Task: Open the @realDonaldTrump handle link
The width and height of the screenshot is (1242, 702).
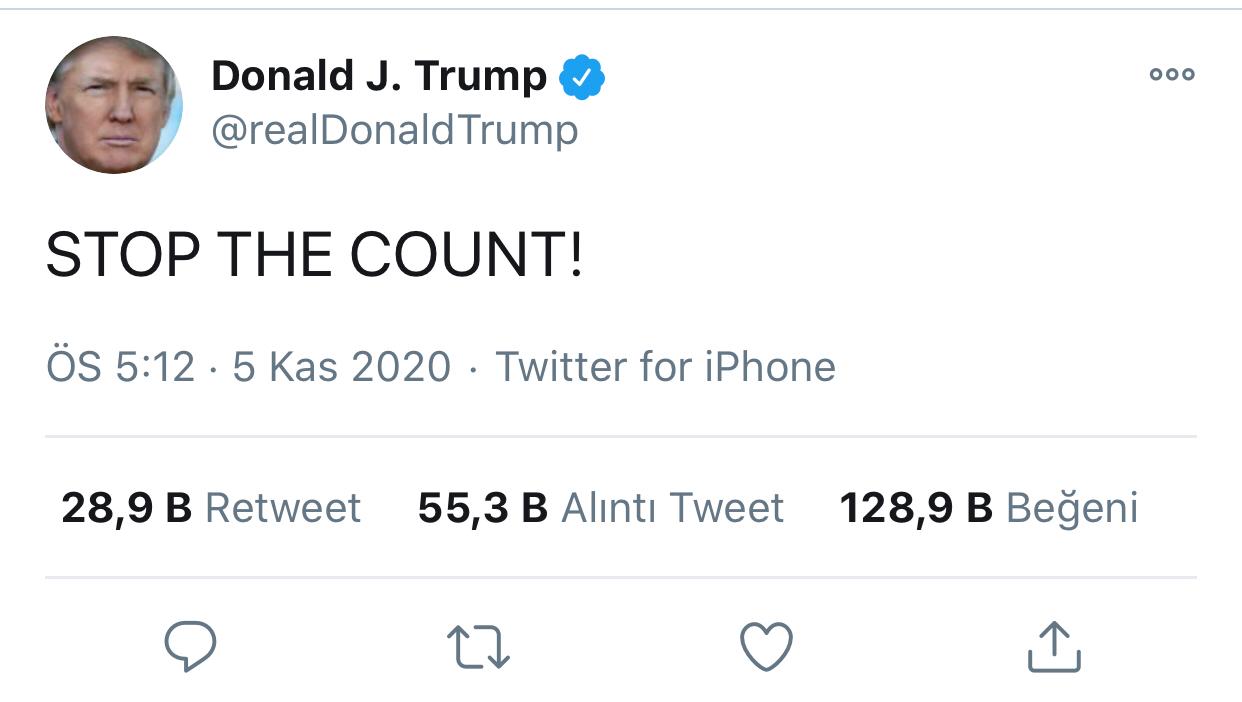Action: coord(394,130)
